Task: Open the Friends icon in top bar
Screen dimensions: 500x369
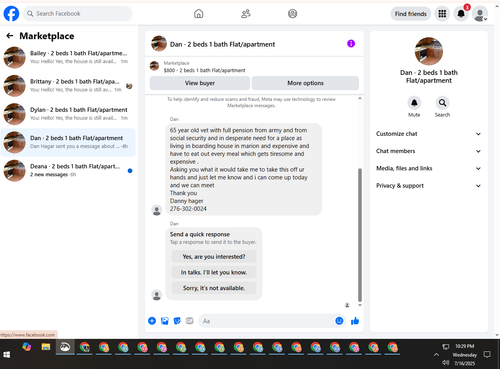Action: 246,14
